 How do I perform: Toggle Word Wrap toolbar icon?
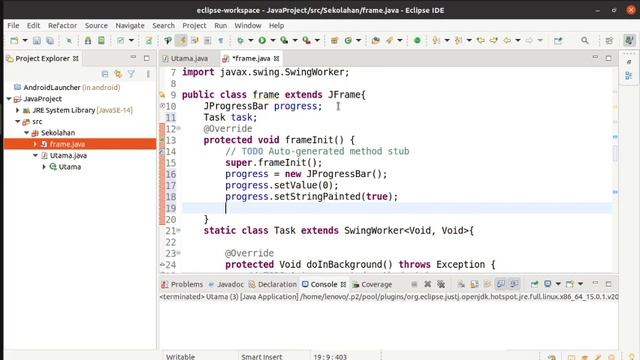[194, 40]
